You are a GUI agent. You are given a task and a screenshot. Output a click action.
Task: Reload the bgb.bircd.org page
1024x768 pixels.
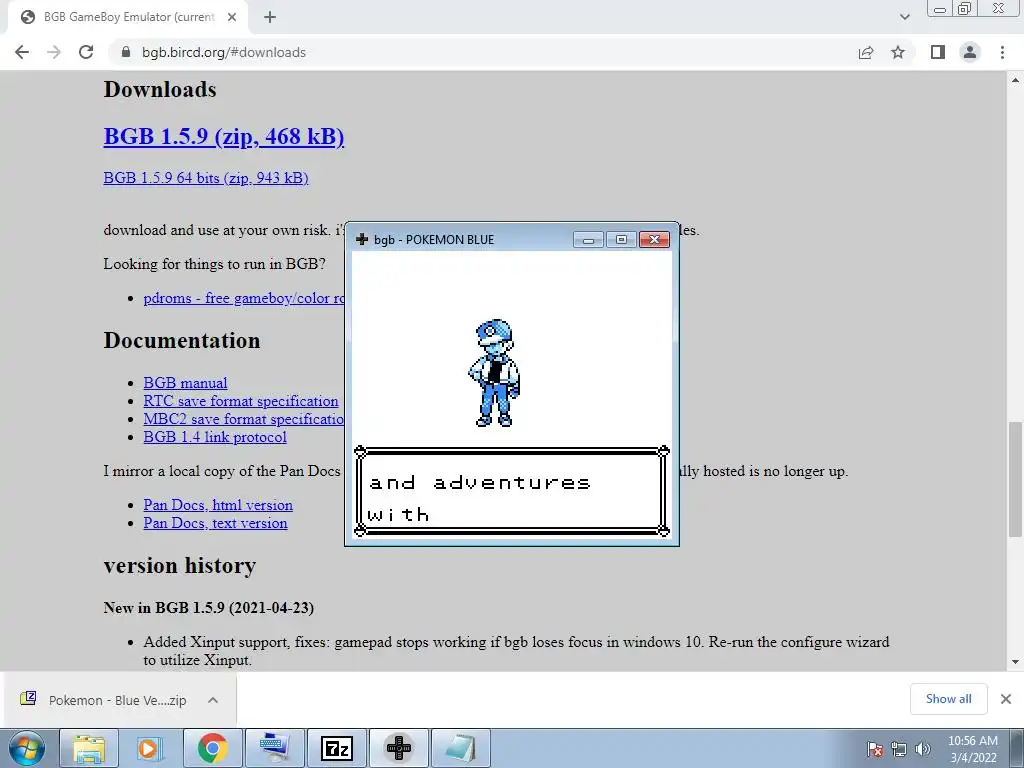tap(86, 52)
